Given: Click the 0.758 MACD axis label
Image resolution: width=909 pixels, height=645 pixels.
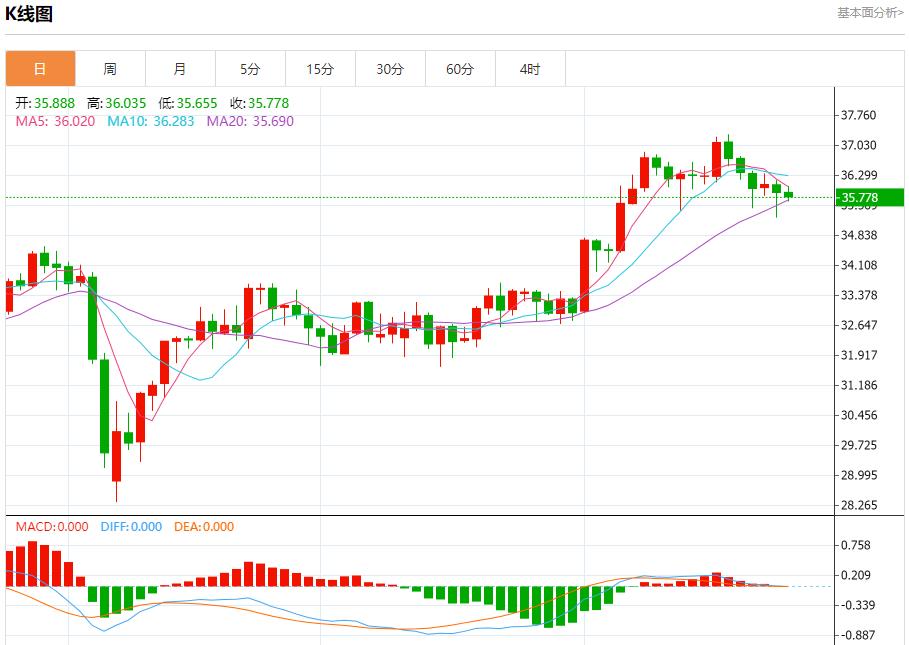Looking at the screenshot, I should pyautogui.click(x=858, y=546).
